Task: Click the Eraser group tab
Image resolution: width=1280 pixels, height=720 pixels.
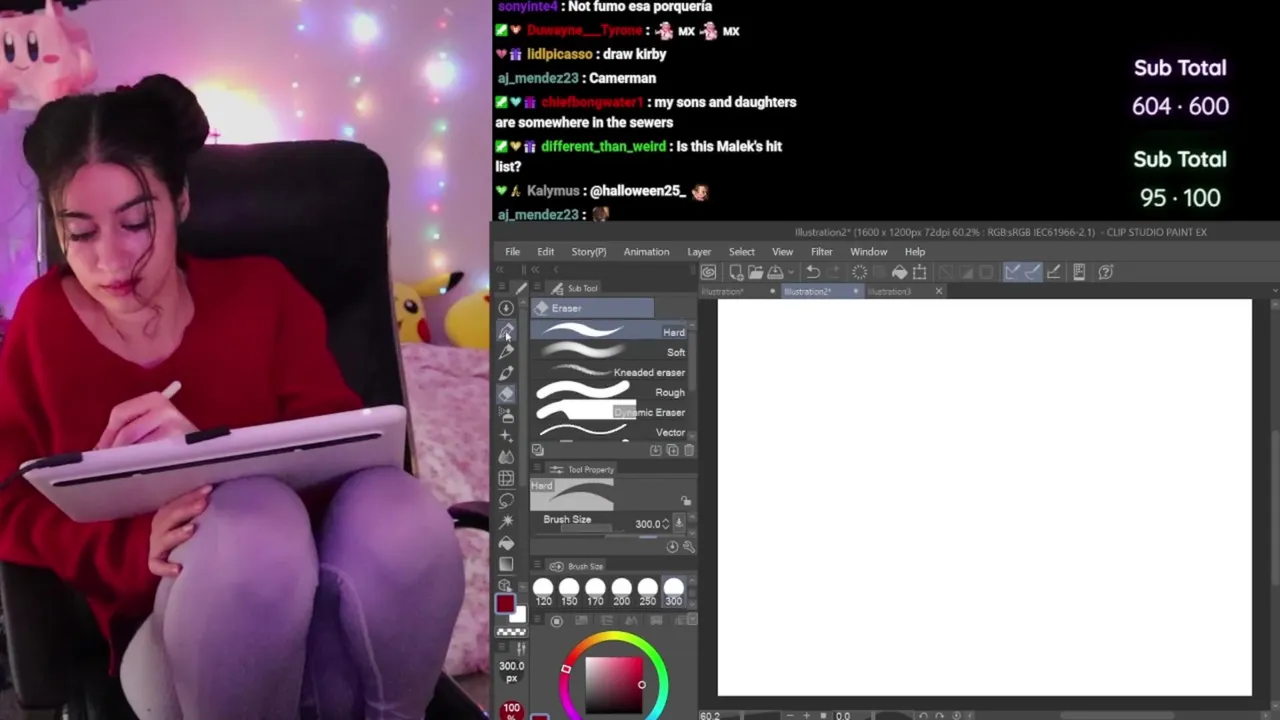Action: [593, 308]
